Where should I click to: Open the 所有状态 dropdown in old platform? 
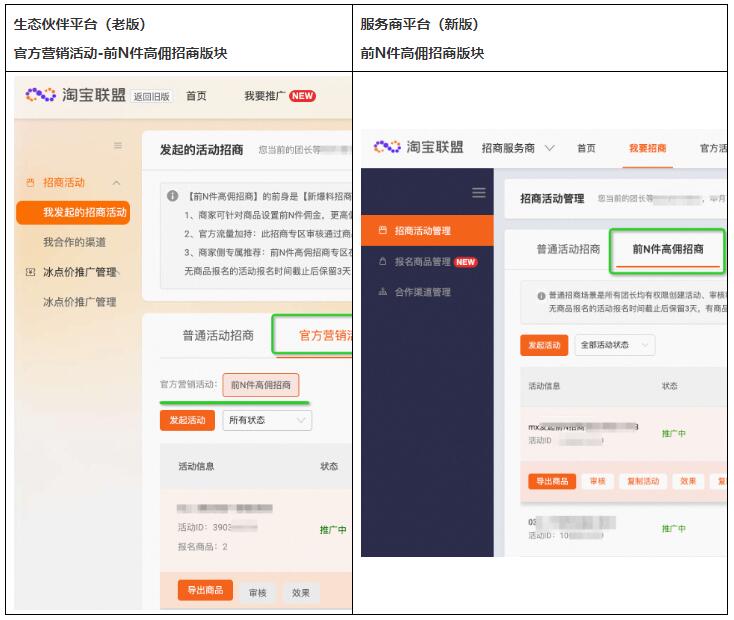pos(267,420)
